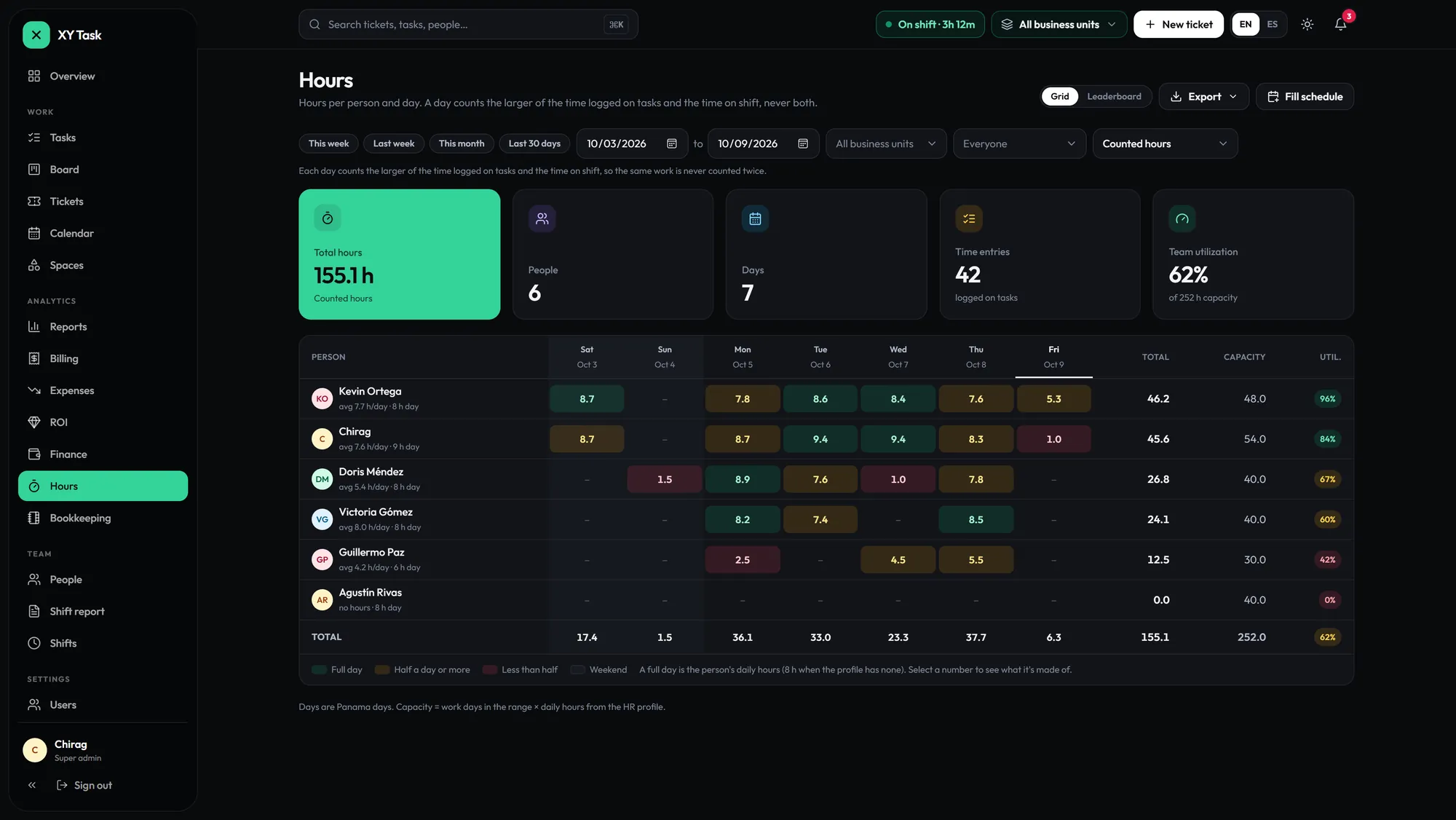The image size is (1456, 820).
Task: Set language to EN
Action: point(1246,25)
